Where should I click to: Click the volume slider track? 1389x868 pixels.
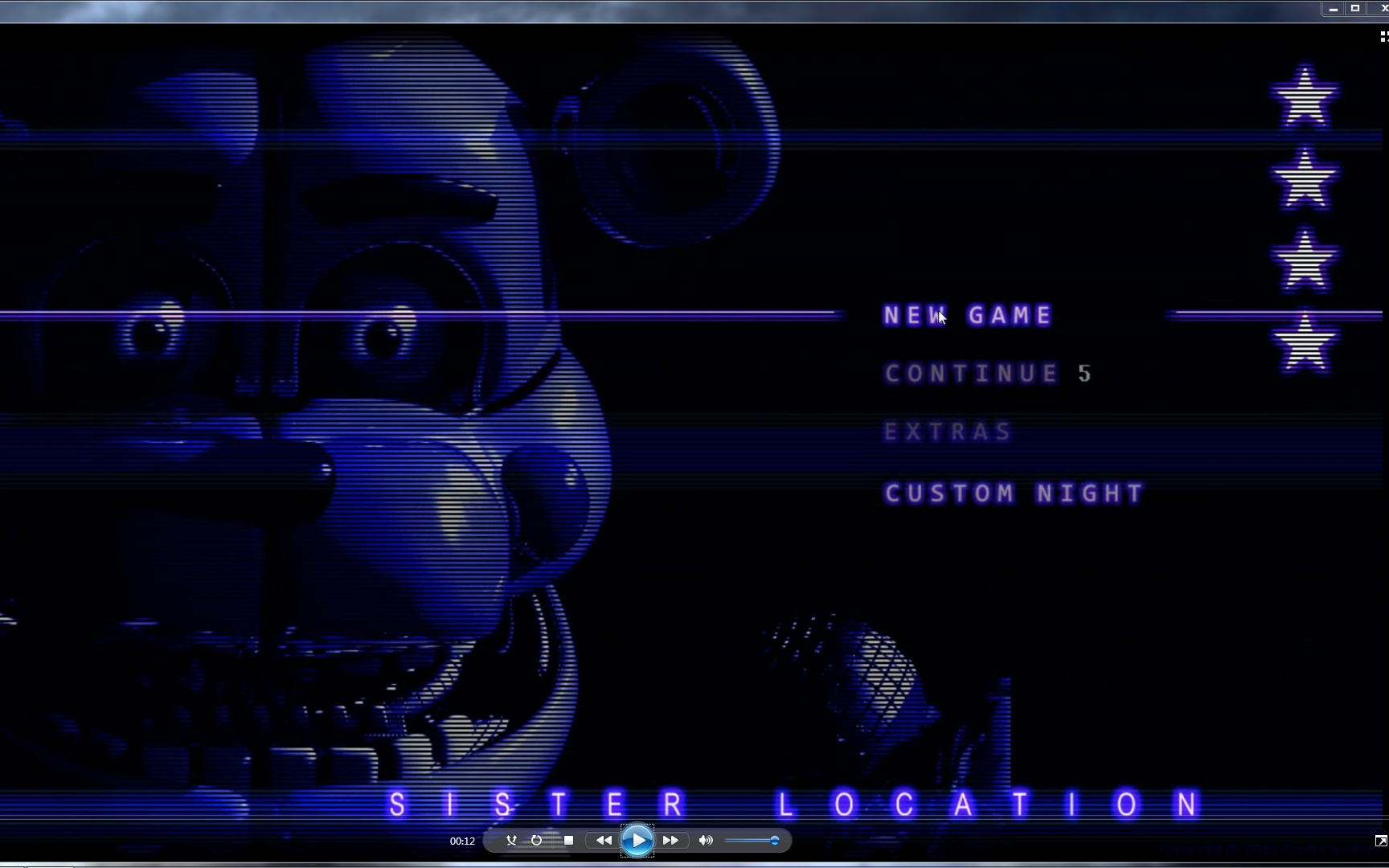pyautogui.click(x=752, y=841)
